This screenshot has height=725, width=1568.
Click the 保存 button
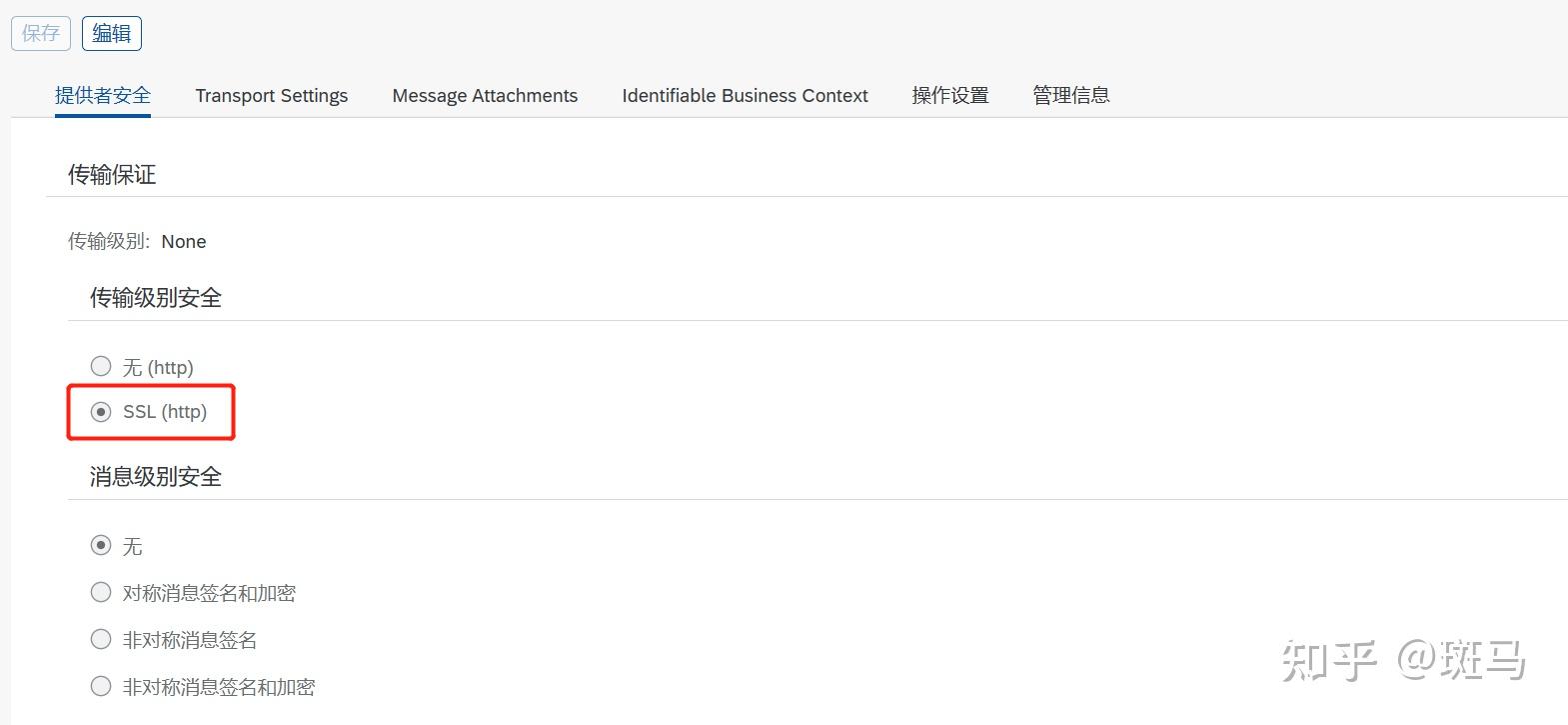click(x=41, y=33)
